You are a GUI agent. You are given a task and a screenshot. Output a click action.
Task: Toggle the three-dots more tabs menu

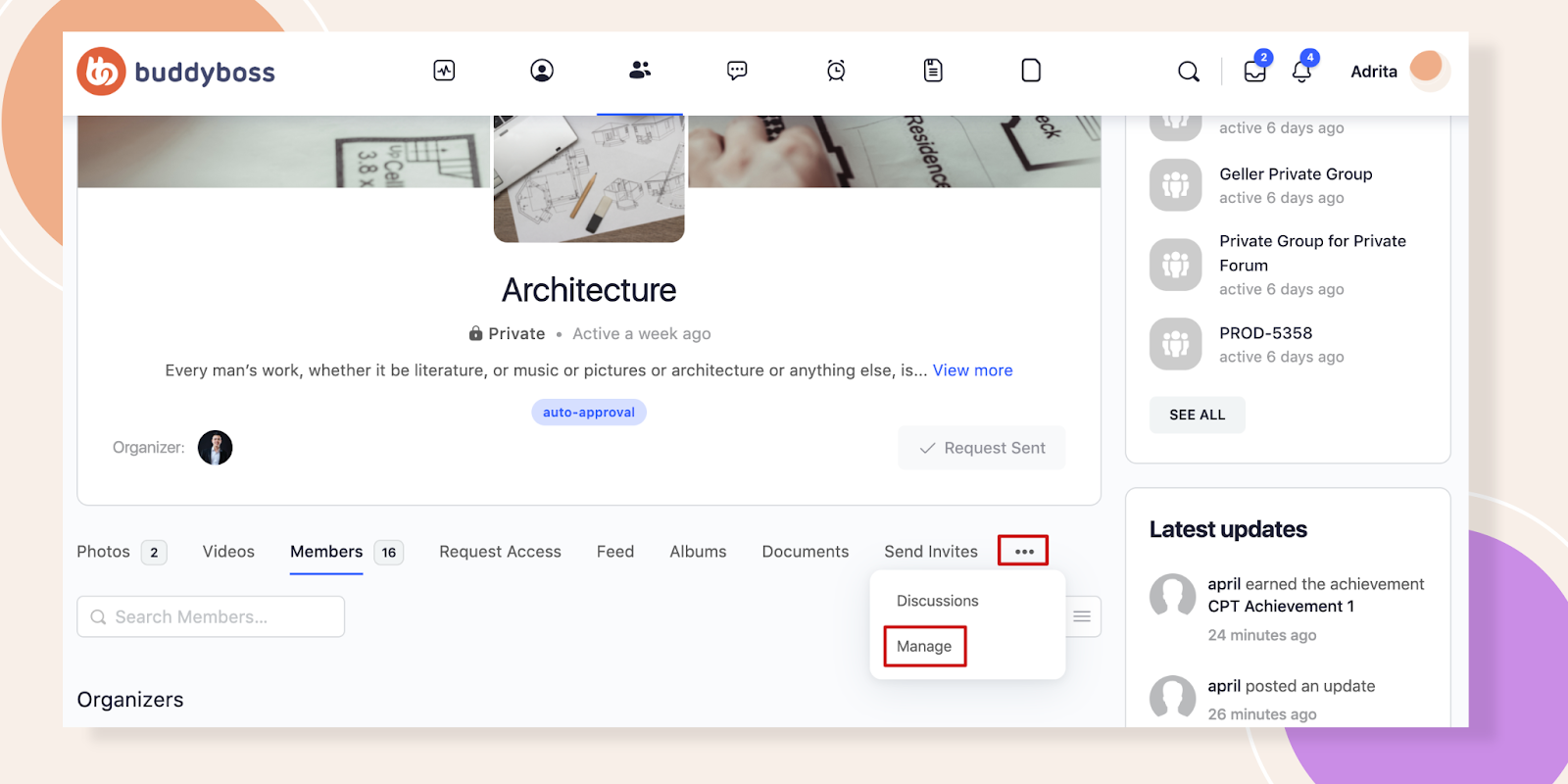pyautogui.click(x=1024, y=551)
